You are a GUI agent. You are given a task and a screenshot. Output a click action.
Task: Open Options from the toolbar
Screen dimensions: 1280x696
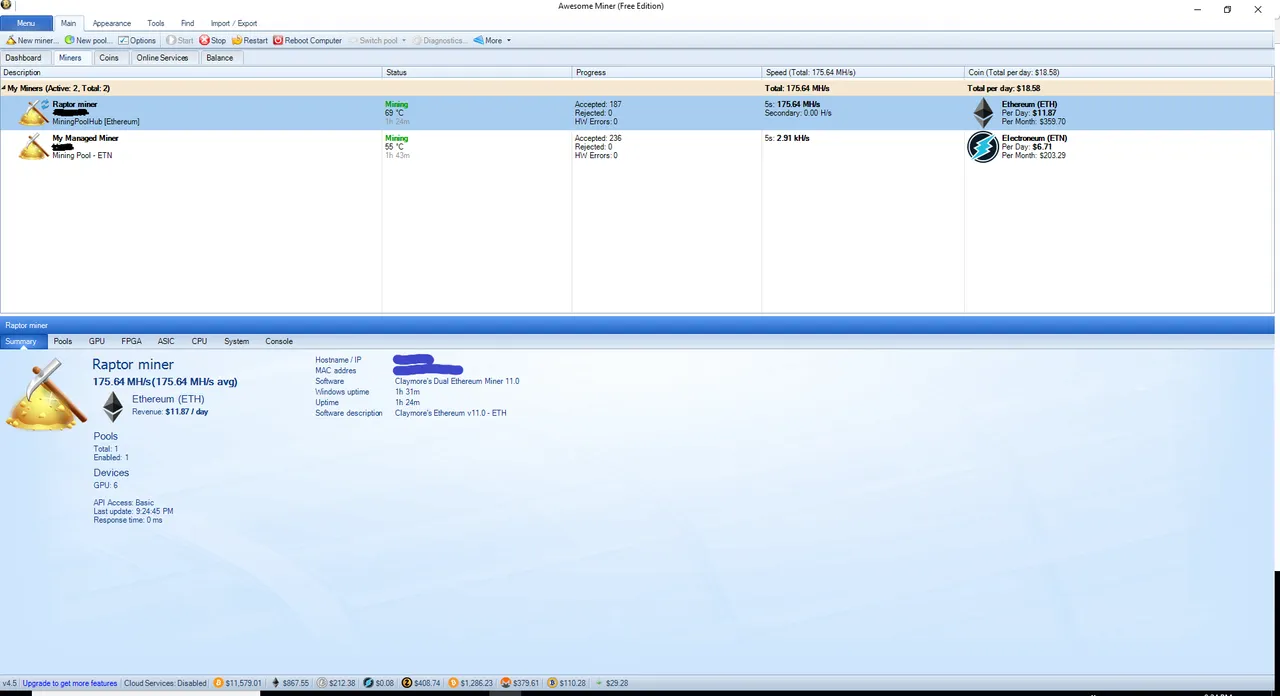137,41
